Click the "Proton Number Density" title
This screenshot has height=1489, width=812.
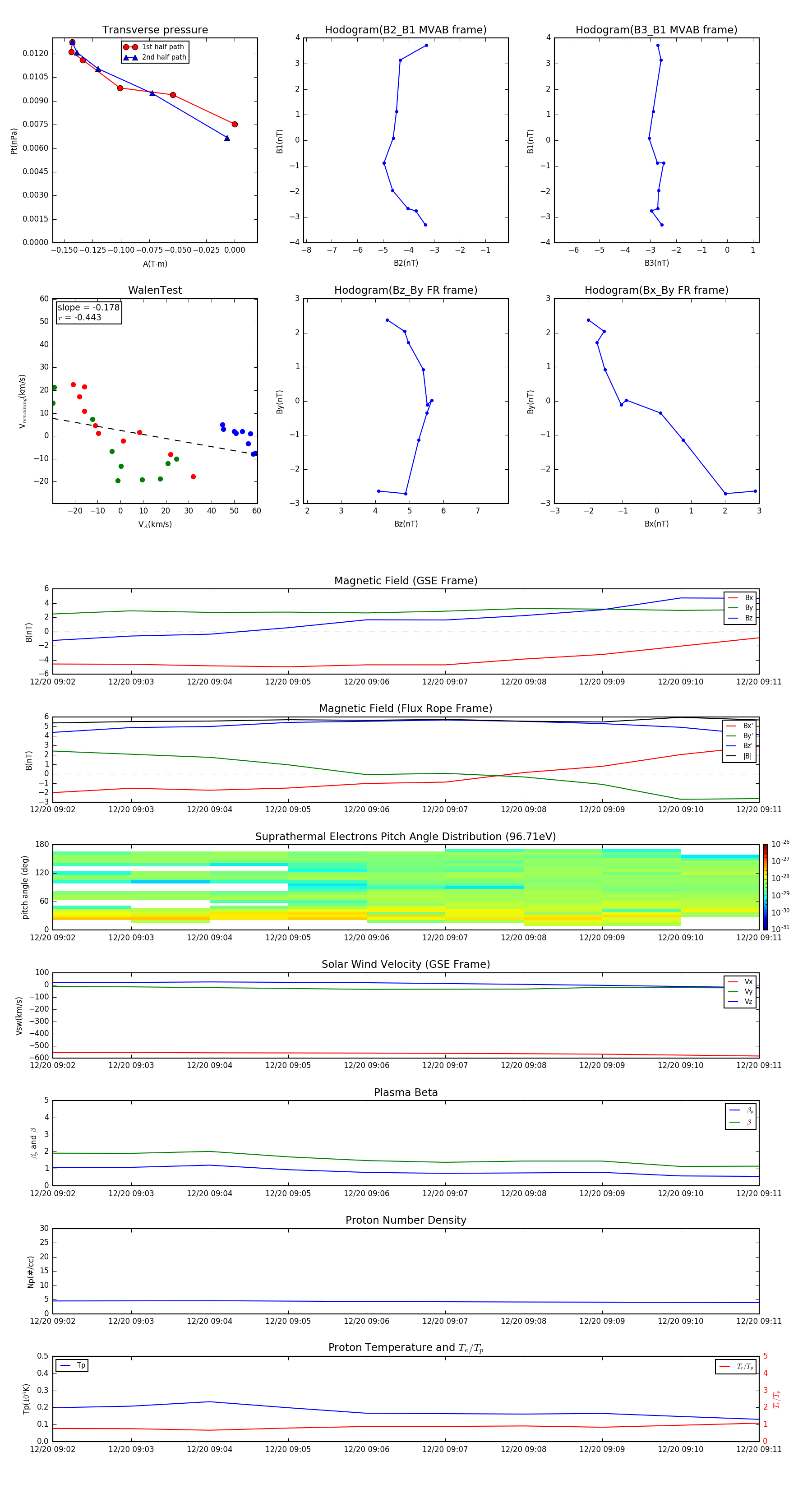pyautogui.click(x=406, y=1220)
